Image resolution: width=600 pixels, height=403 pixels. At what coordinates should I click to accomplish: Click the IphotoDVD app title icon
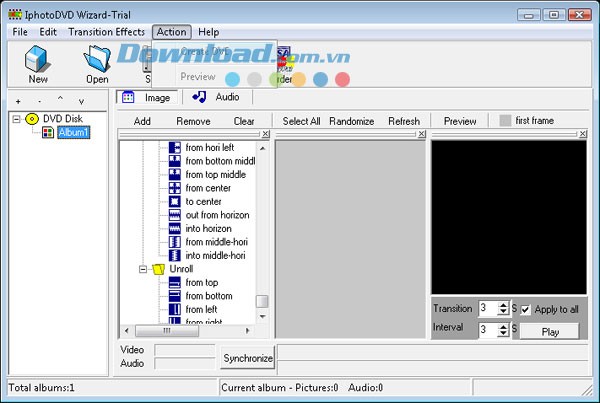click(x=15, y=15)
